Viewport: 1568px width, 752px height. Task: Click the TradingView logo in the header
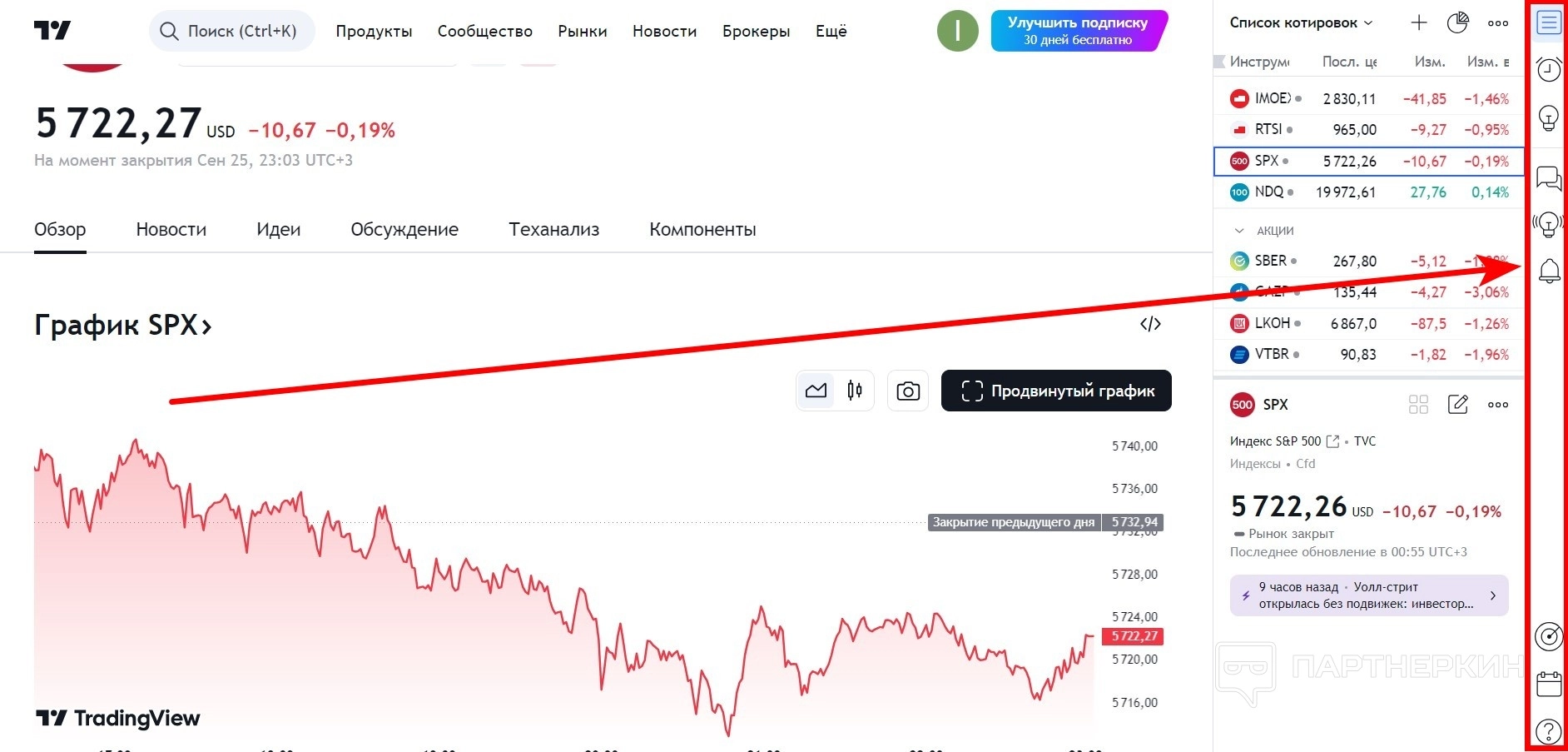click(x=52, y=31)
